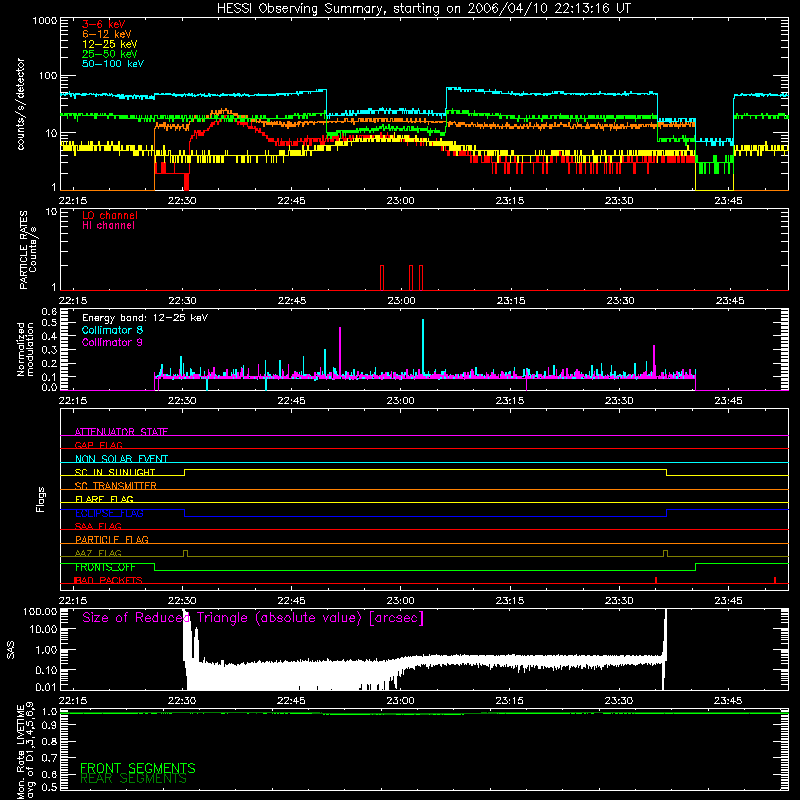Viewport: 800px width, 800px height.
Task: Click 'Energy band: 12-25 keV' label
Action: [x=145, y=318]
